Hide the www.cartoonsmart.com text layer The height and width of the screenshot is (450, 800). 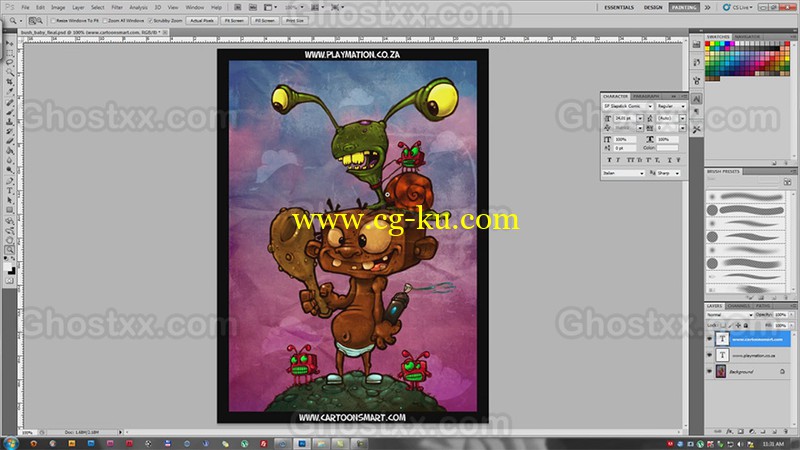(x=709, y=339)
